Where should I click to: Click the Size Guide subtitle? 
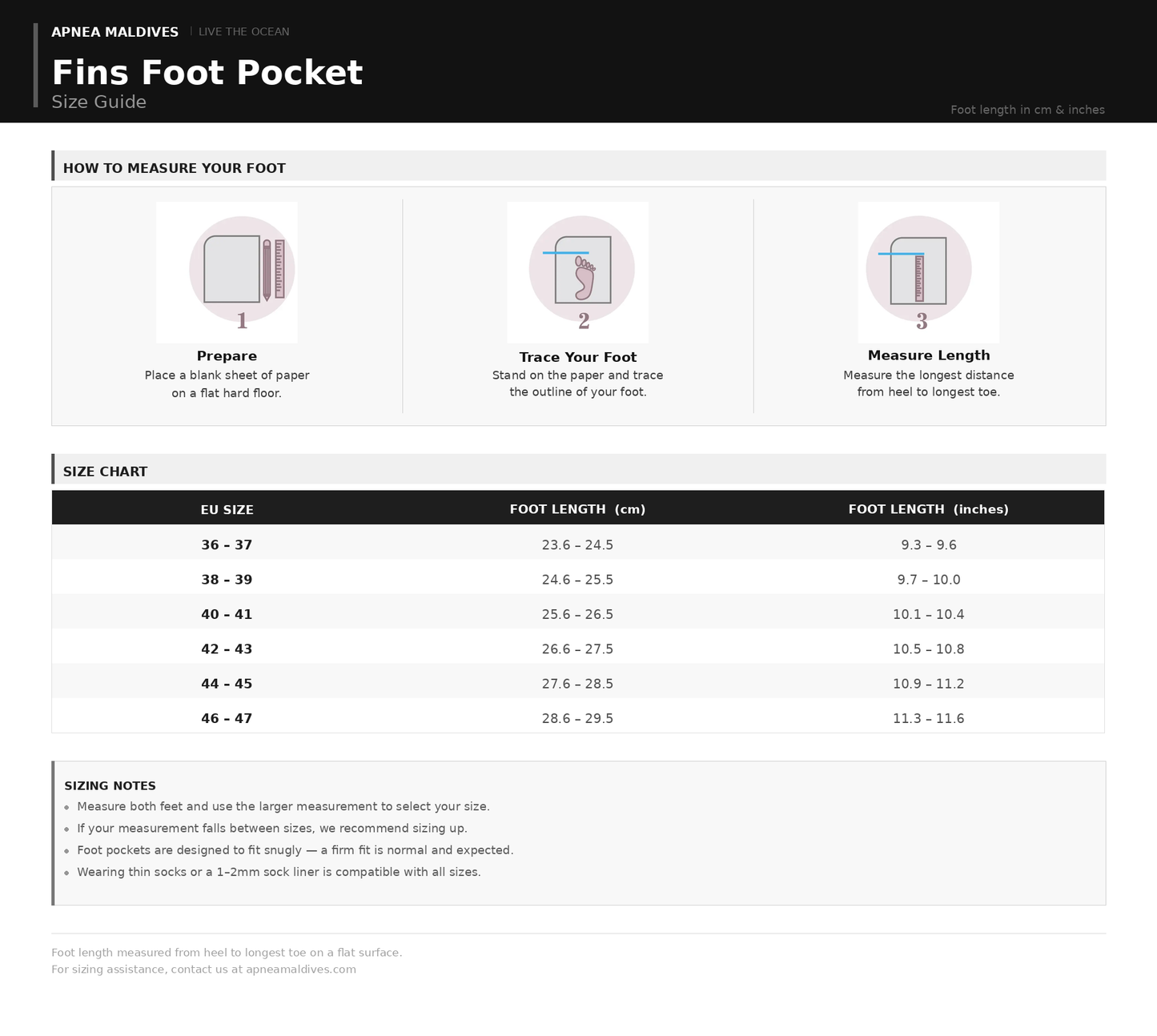(98, 102)
